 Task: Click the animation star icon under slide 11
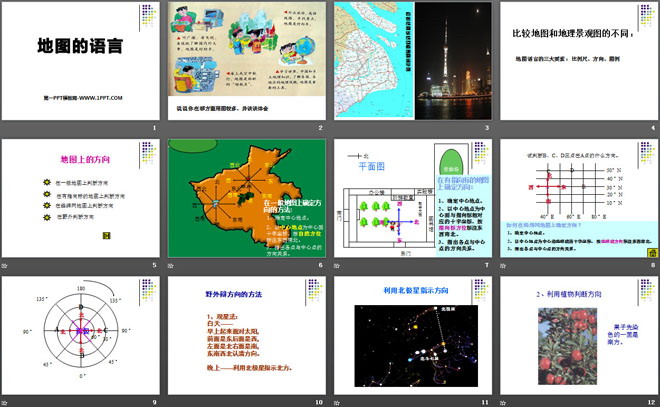coord(336,401)
